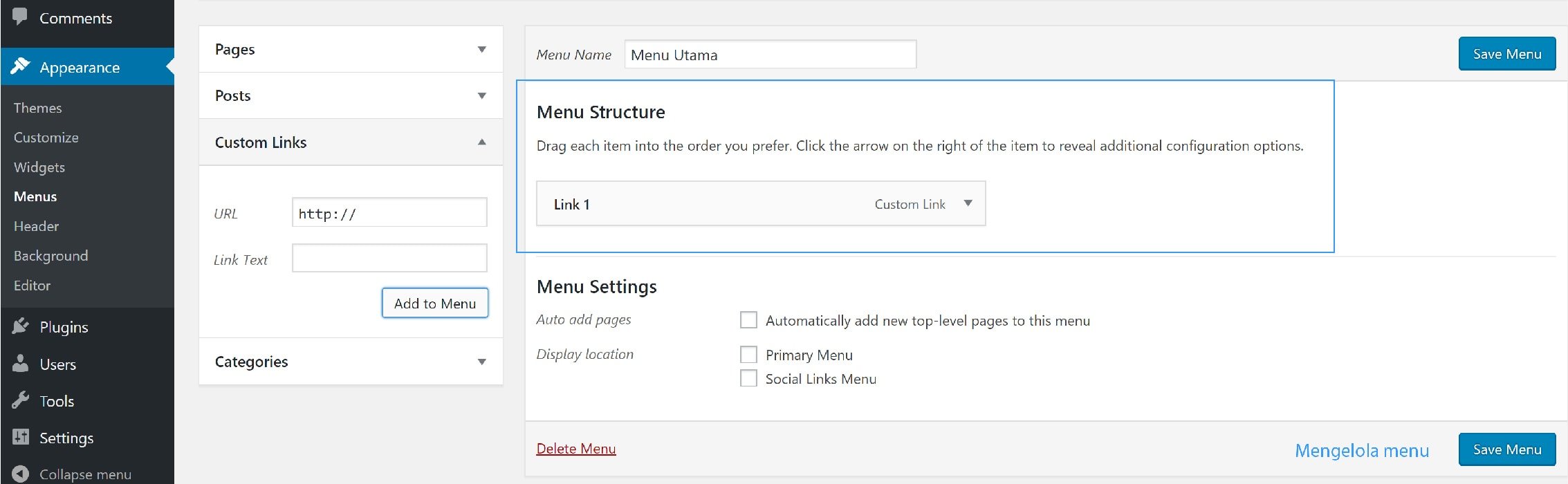Click the Categories panel title
The image size is (1568, 484).
252,362
